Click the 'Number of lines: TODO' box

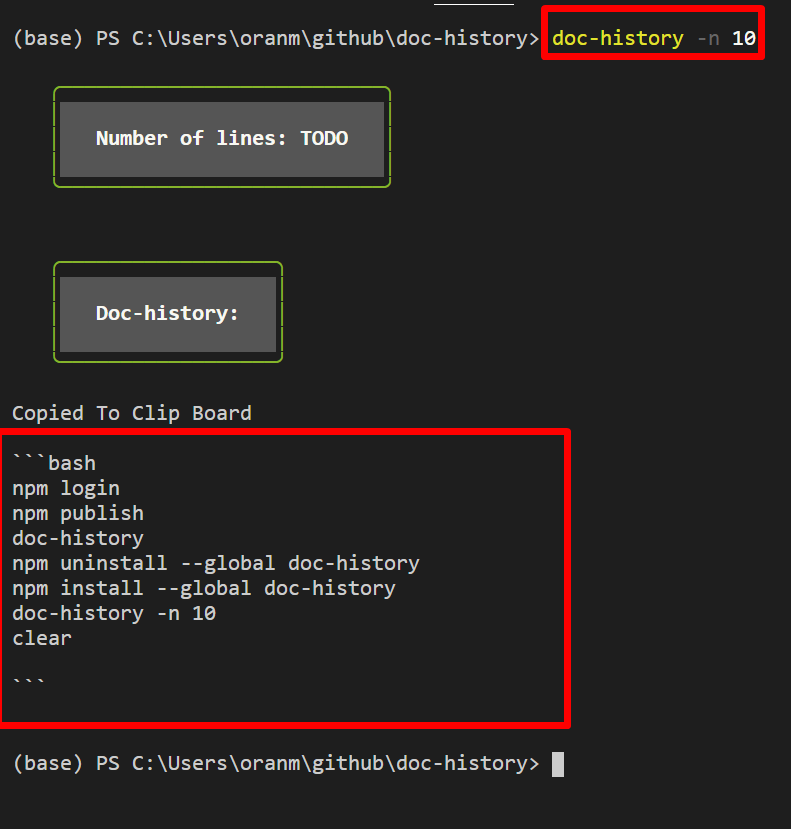pyautogui.click(x=222, y=137)
